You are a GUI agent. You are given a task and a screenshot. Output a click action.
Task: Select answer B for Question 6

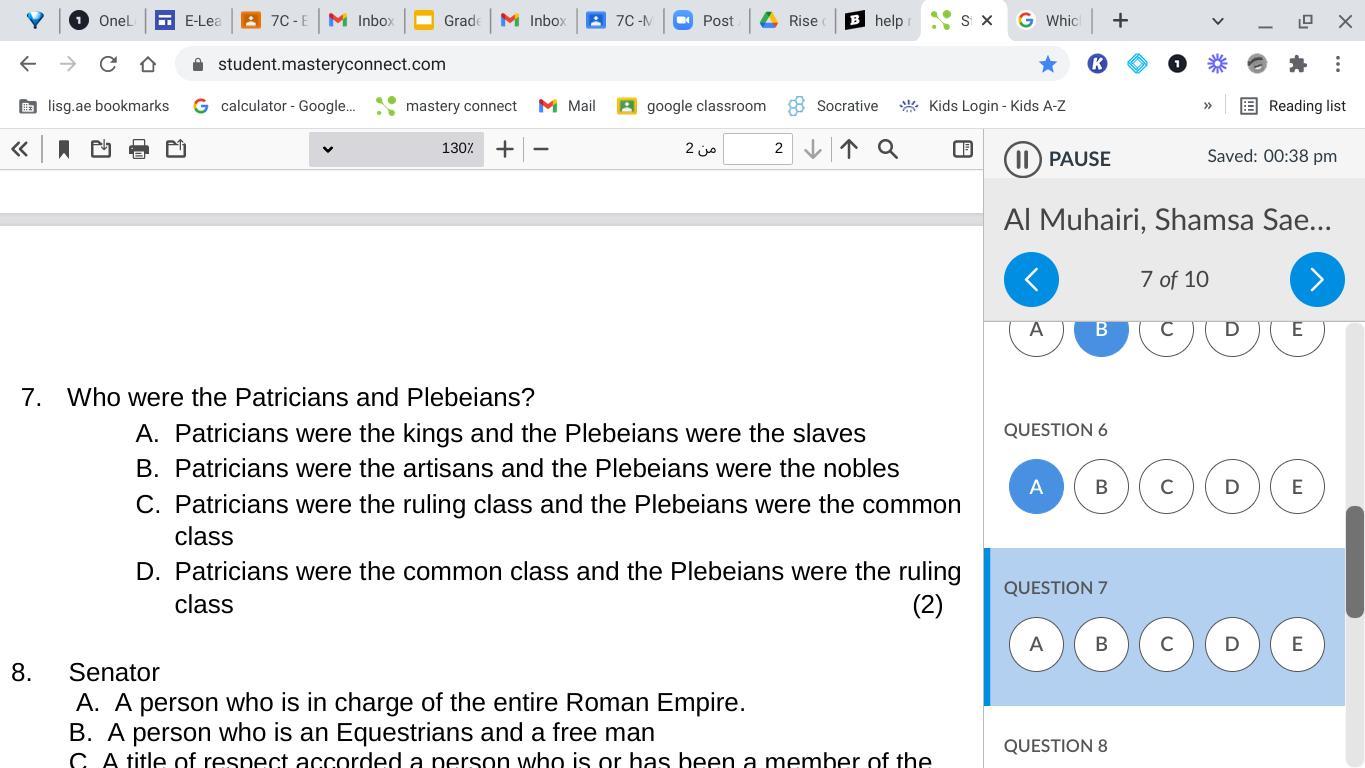(x=1101, y=486)
